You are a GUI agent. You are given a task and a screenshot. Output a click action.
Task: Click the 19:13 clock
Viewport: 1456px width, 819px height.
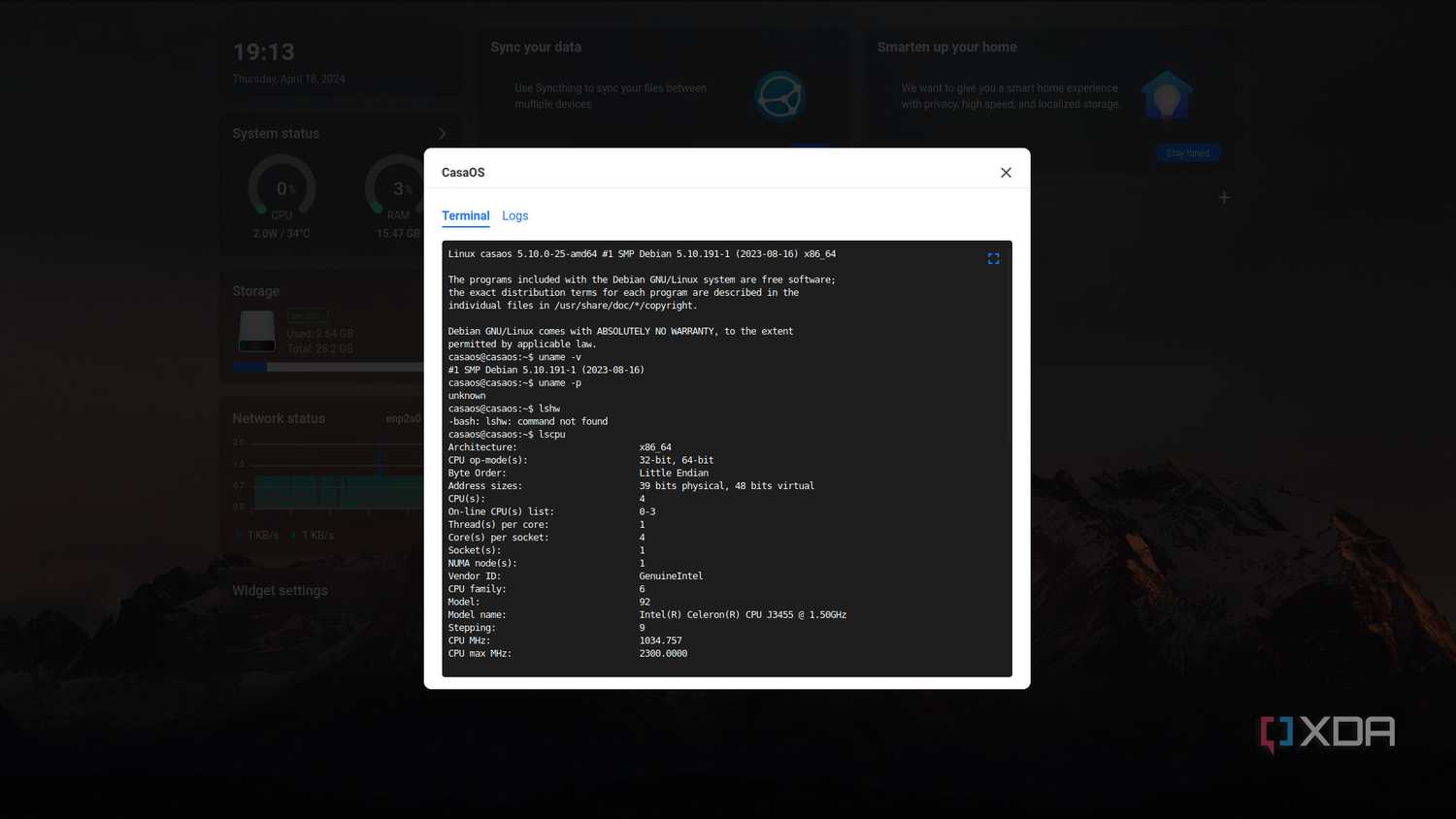(x=263, y=52)
